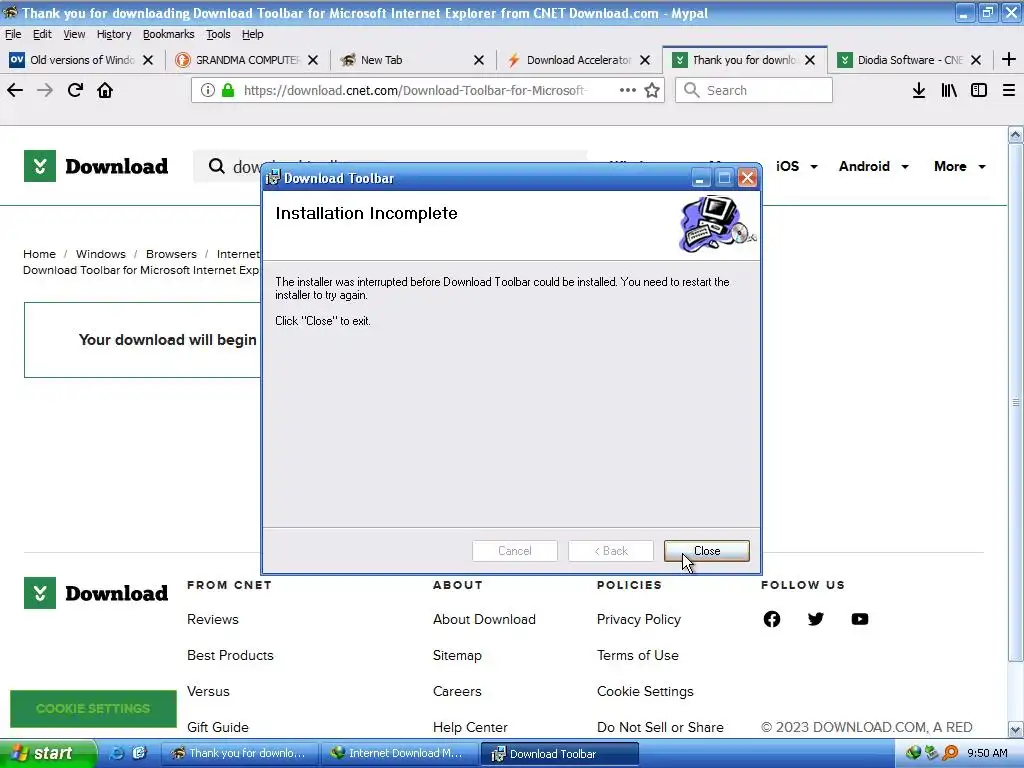Open the Windows start button
Screen dimensions: 1024x768
[x=47, y=754]
